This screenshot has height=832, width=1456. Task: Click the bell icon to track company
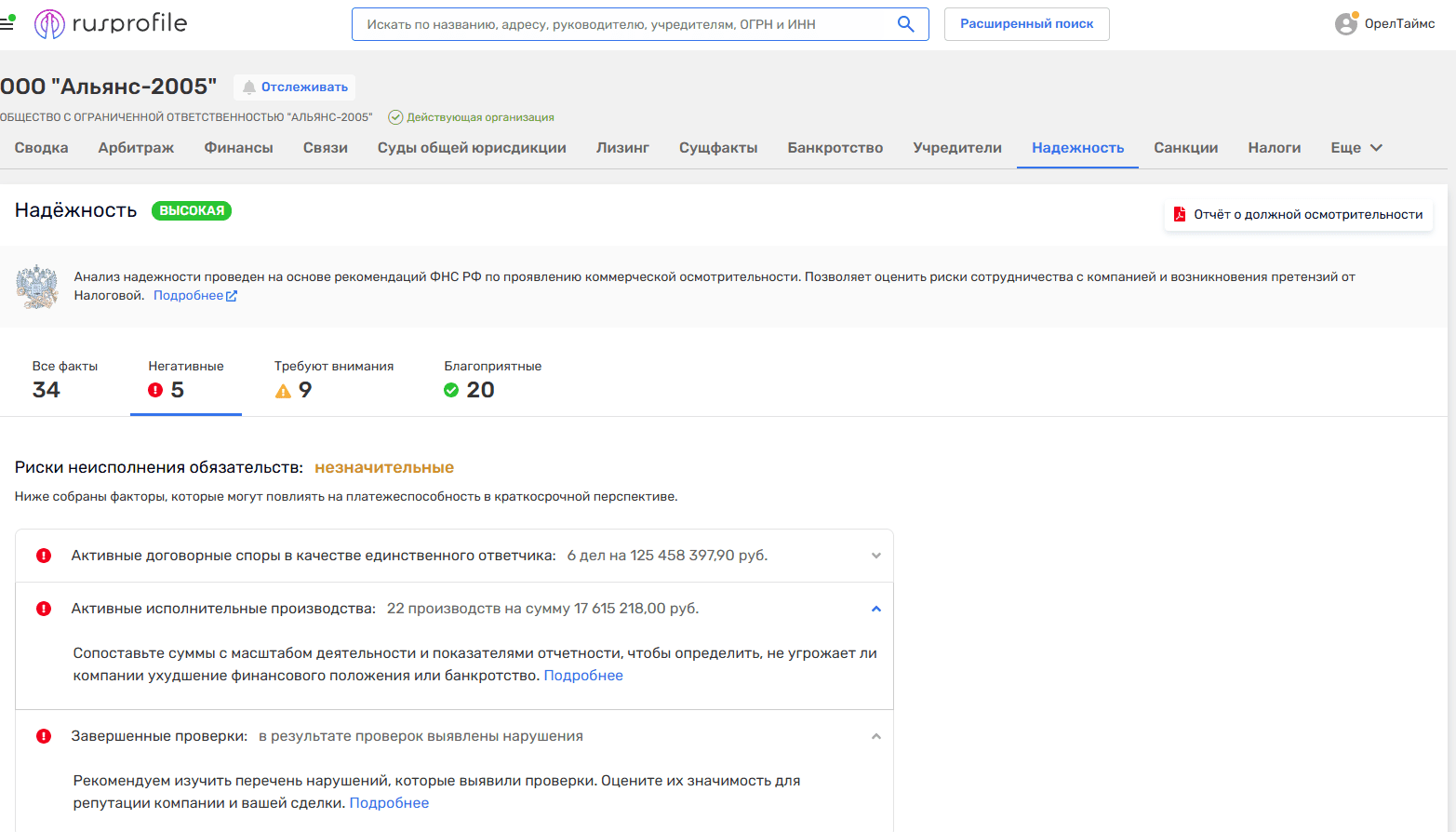(x=249, y=87)
